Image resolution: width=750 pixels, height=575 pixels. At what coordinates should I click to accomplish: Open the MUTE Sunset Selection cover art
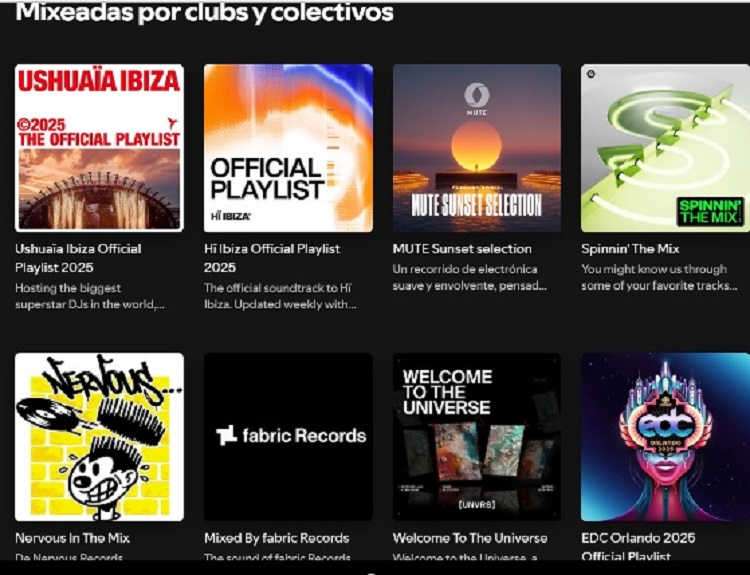coord(477,148)
